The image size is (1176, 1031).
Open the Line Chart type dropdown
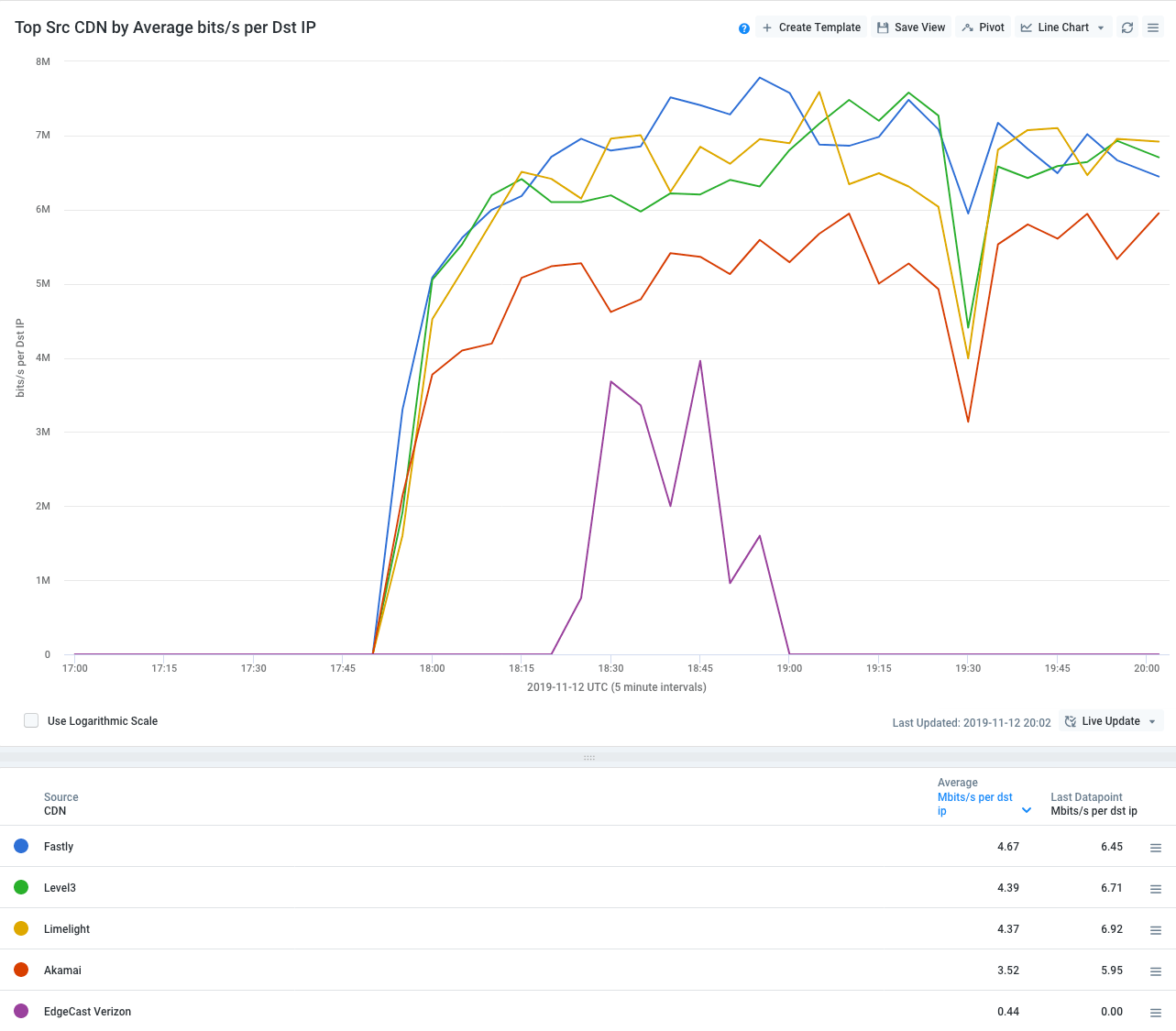(x=1063, y=27)
